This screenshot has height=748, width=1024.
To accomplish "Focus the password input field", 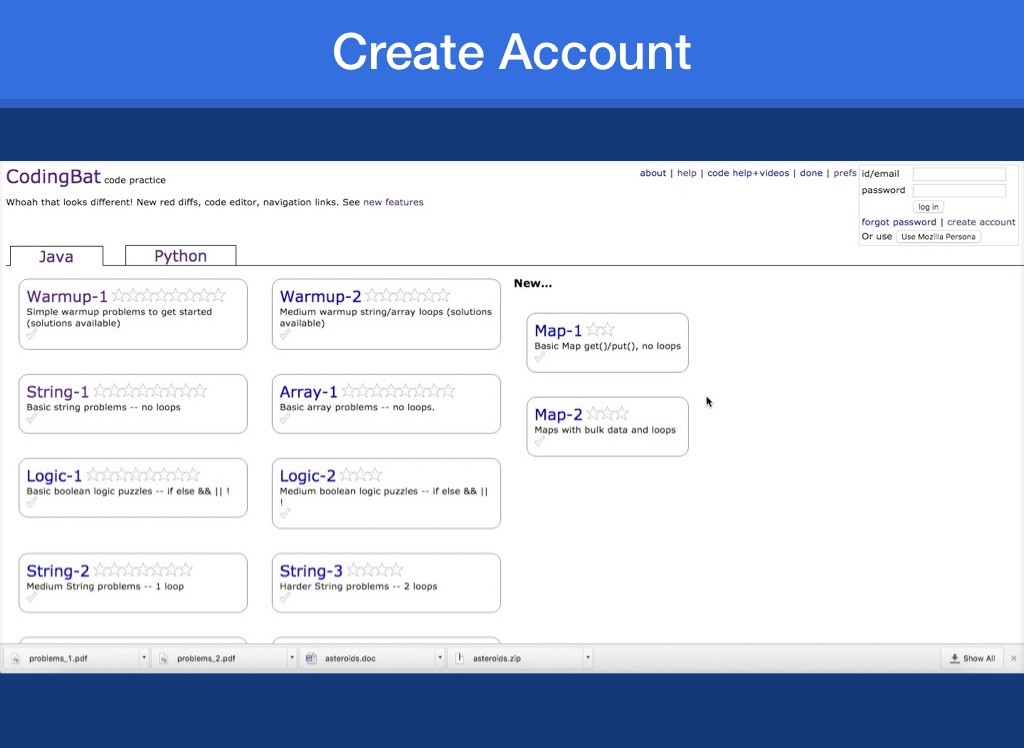I will click(x=959, y=190).
